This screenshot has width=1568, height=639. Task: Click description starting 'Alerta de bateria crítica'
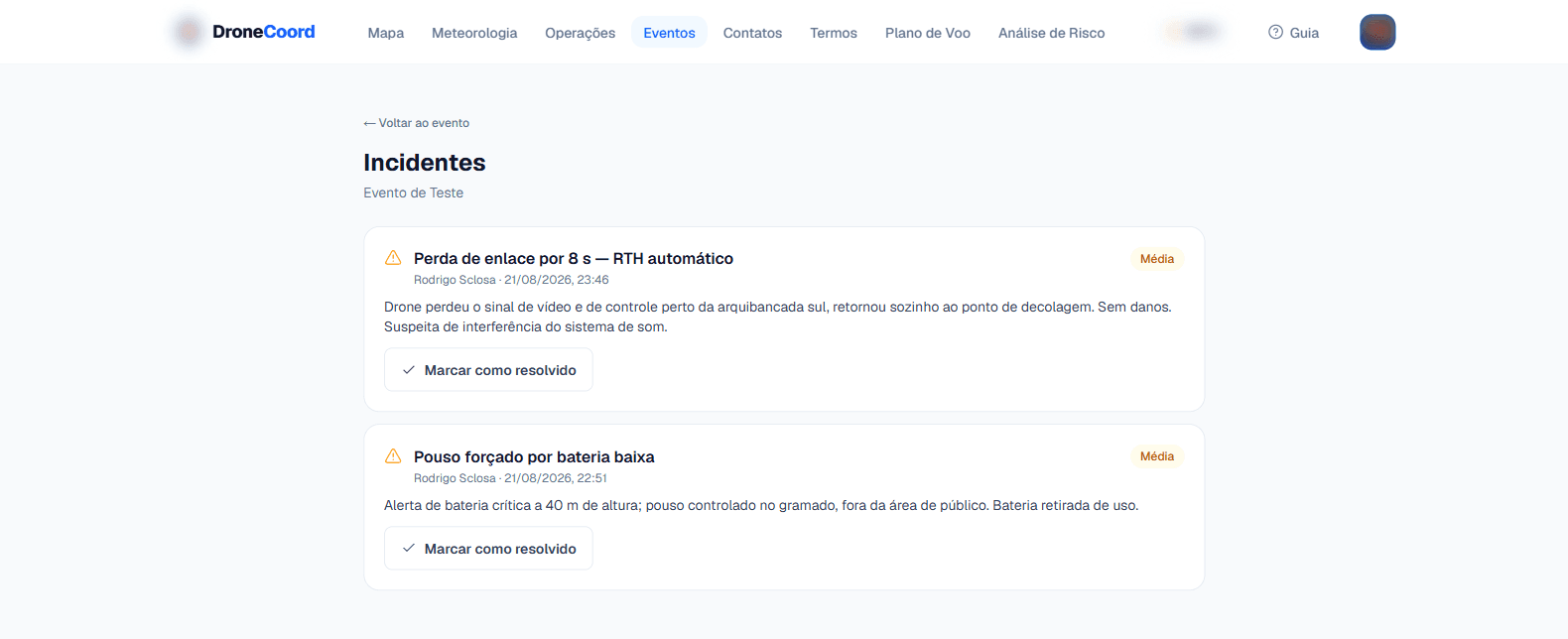tap(761, 505)
